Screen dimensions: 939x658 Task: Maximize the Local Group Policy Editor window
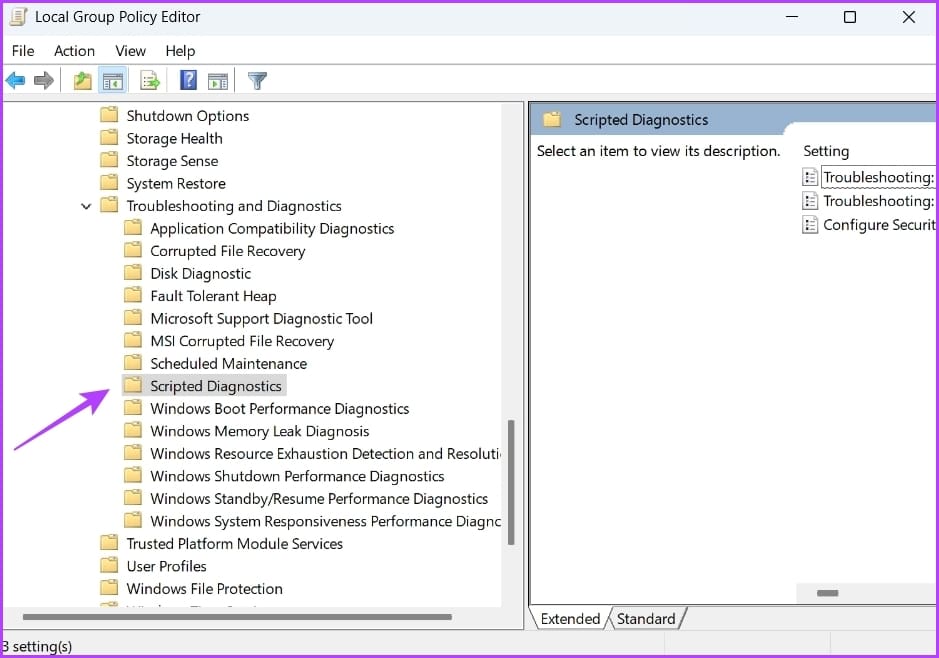click(x=849, y=17)
